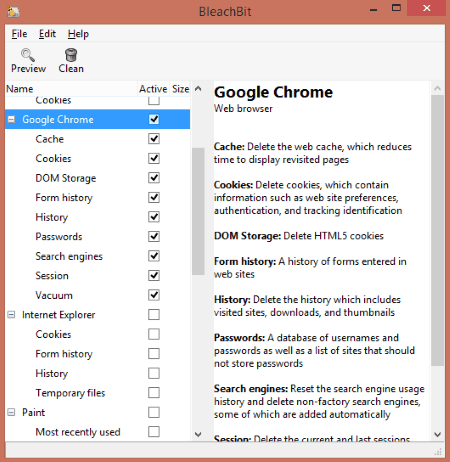Toggle the DOM Storage checkbox

[x=154, y=178]
